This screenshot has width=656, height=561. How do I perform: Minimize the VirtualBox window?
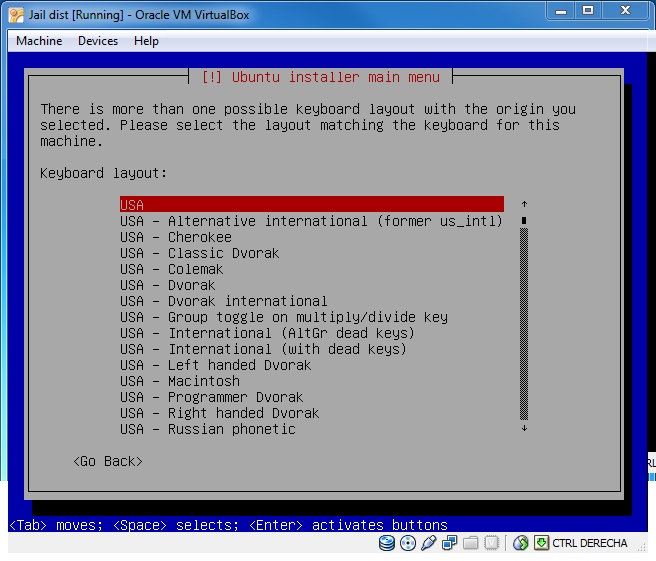click(561, 11)
